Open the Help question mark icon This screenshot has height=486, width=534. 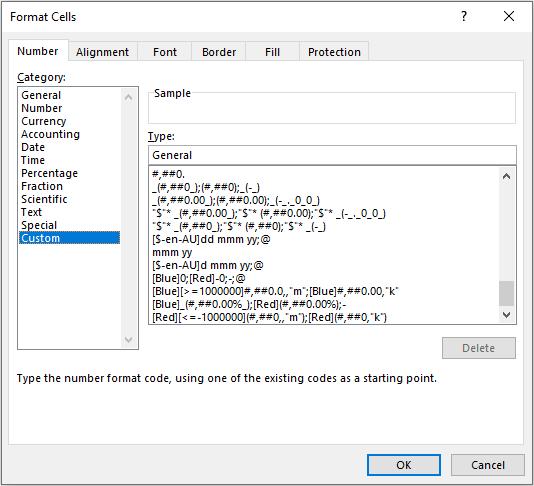(x=464, y=16)
